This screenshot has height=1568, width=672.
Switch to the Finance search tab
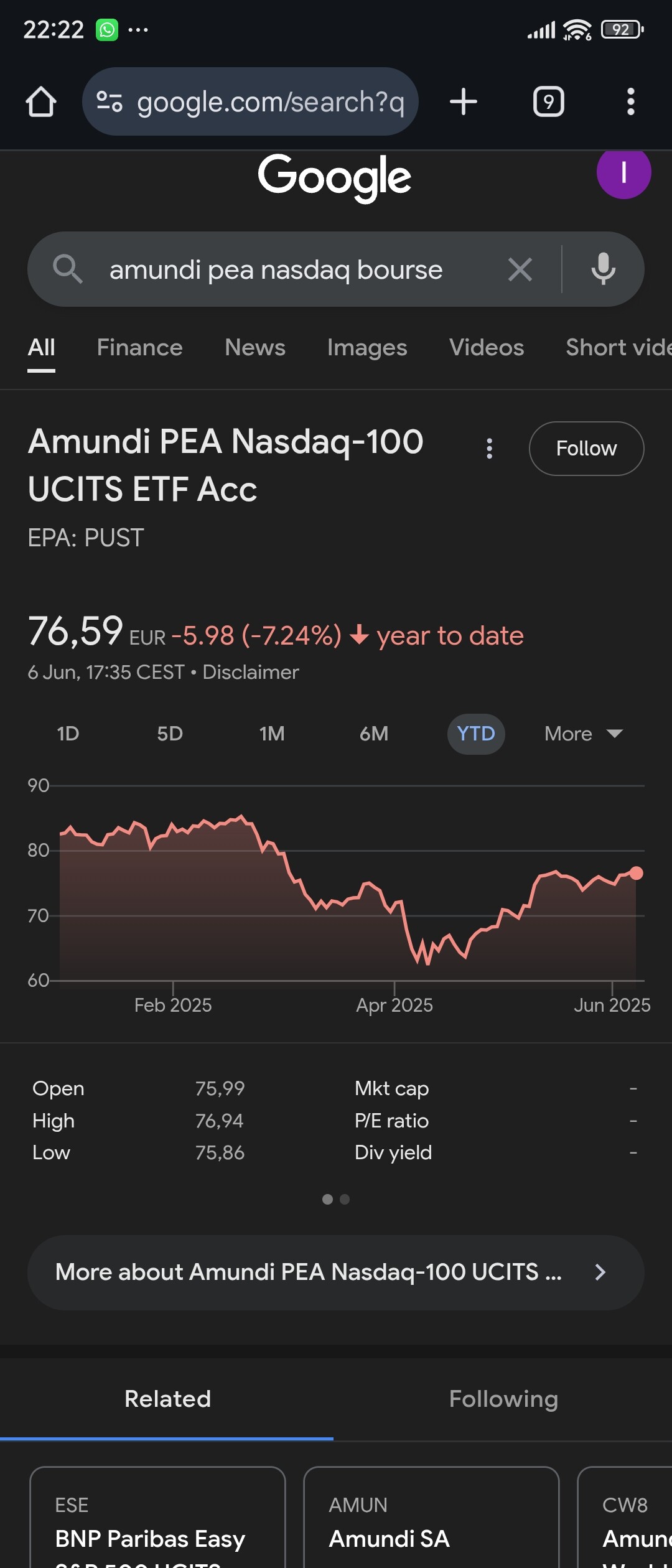point(140,347)
